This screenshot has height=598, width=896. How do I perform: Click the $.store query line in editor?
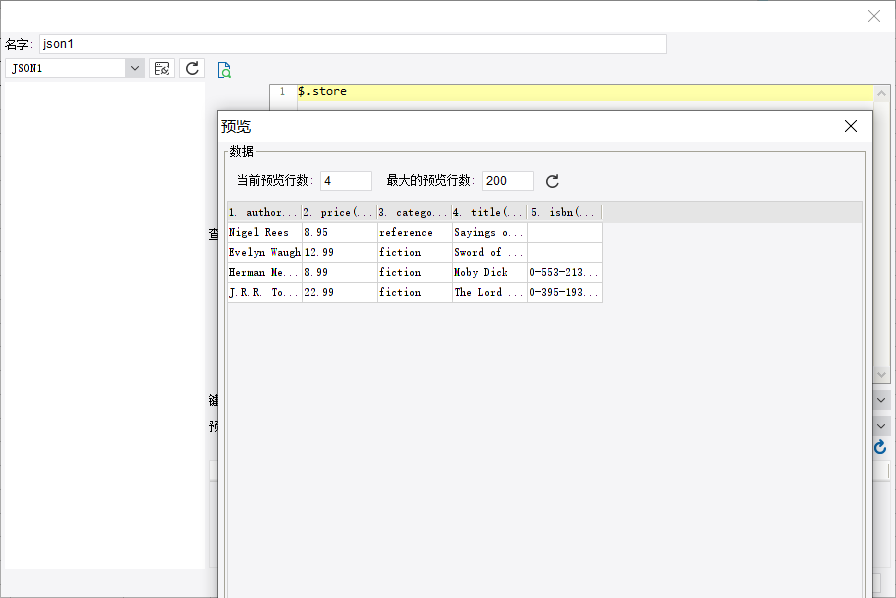322,92
